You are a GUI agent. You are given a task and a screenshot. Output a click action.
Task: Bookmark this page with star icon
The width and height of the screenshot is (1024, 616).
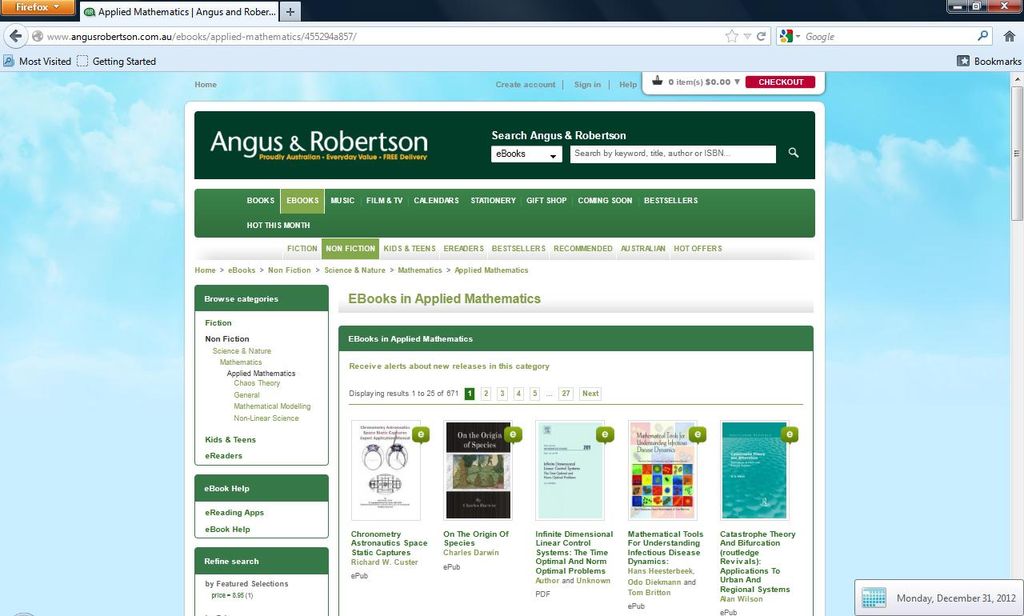pos(731,36)
